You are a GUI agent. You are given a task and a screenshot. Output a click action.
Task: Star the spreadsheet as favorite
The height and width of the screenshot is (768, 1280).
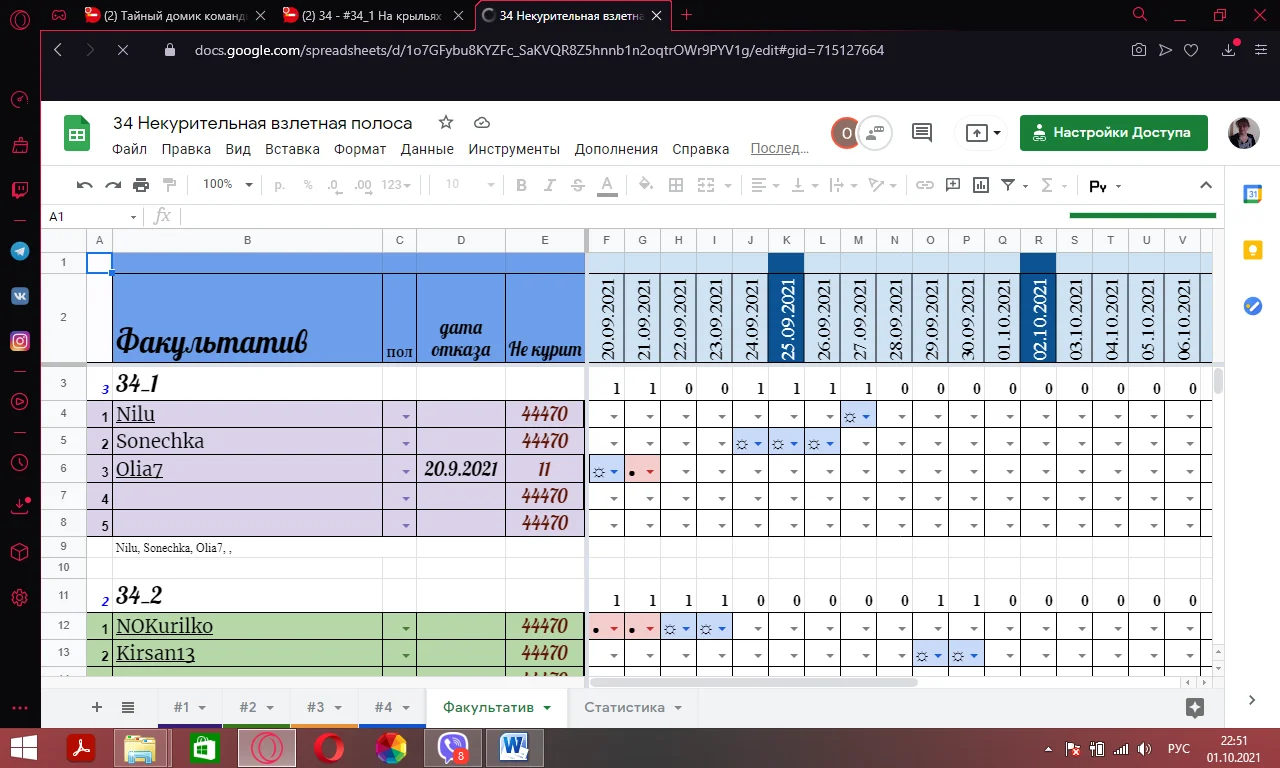point(444,122)
